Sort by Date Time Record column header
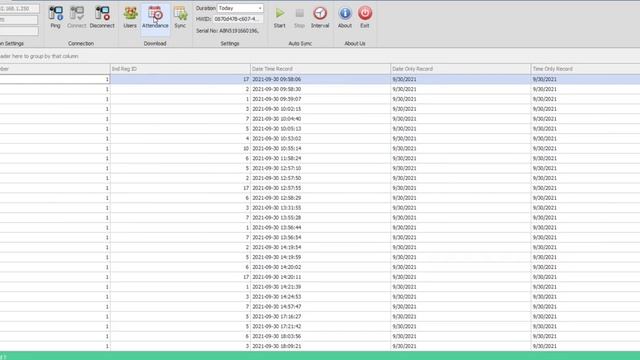 [x=320, y=69]
